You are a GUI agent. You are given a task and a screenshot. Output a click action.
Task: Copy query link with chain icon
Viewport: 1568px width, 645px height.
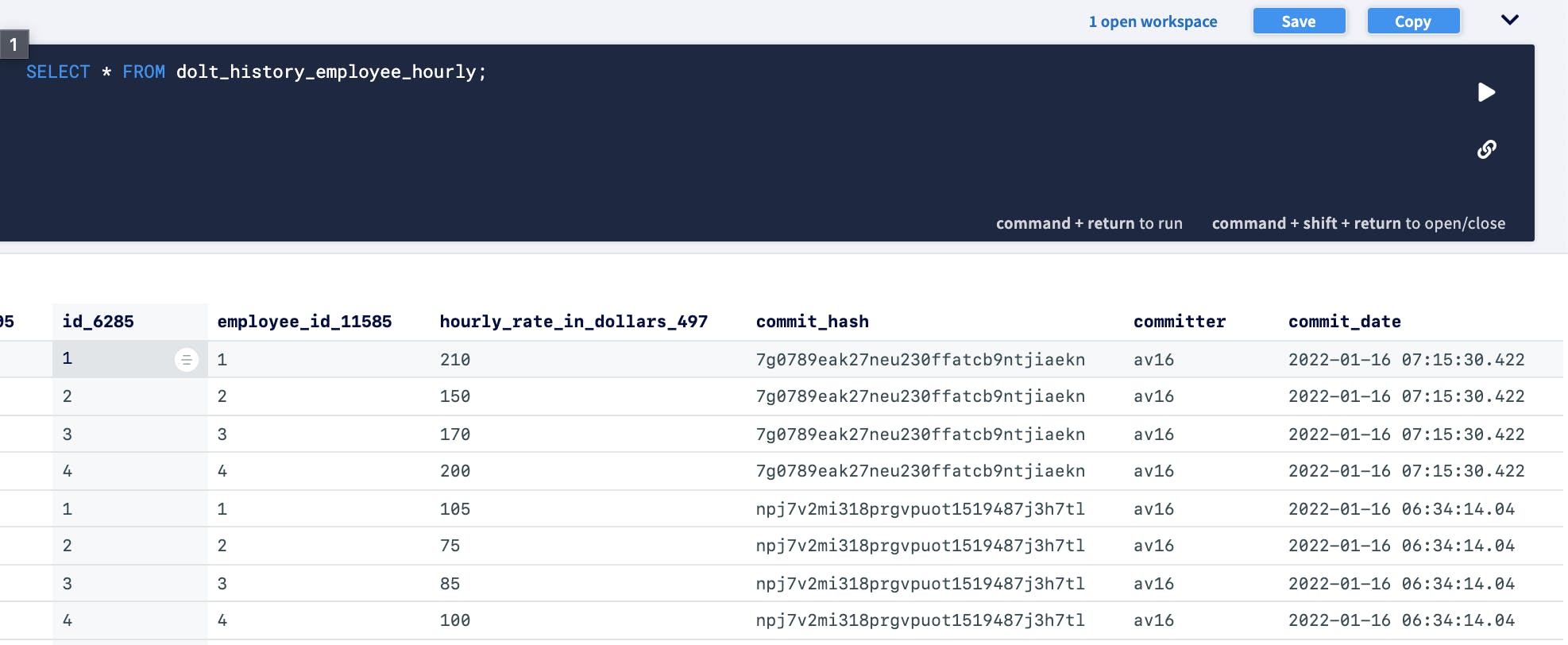[1486, 149]
